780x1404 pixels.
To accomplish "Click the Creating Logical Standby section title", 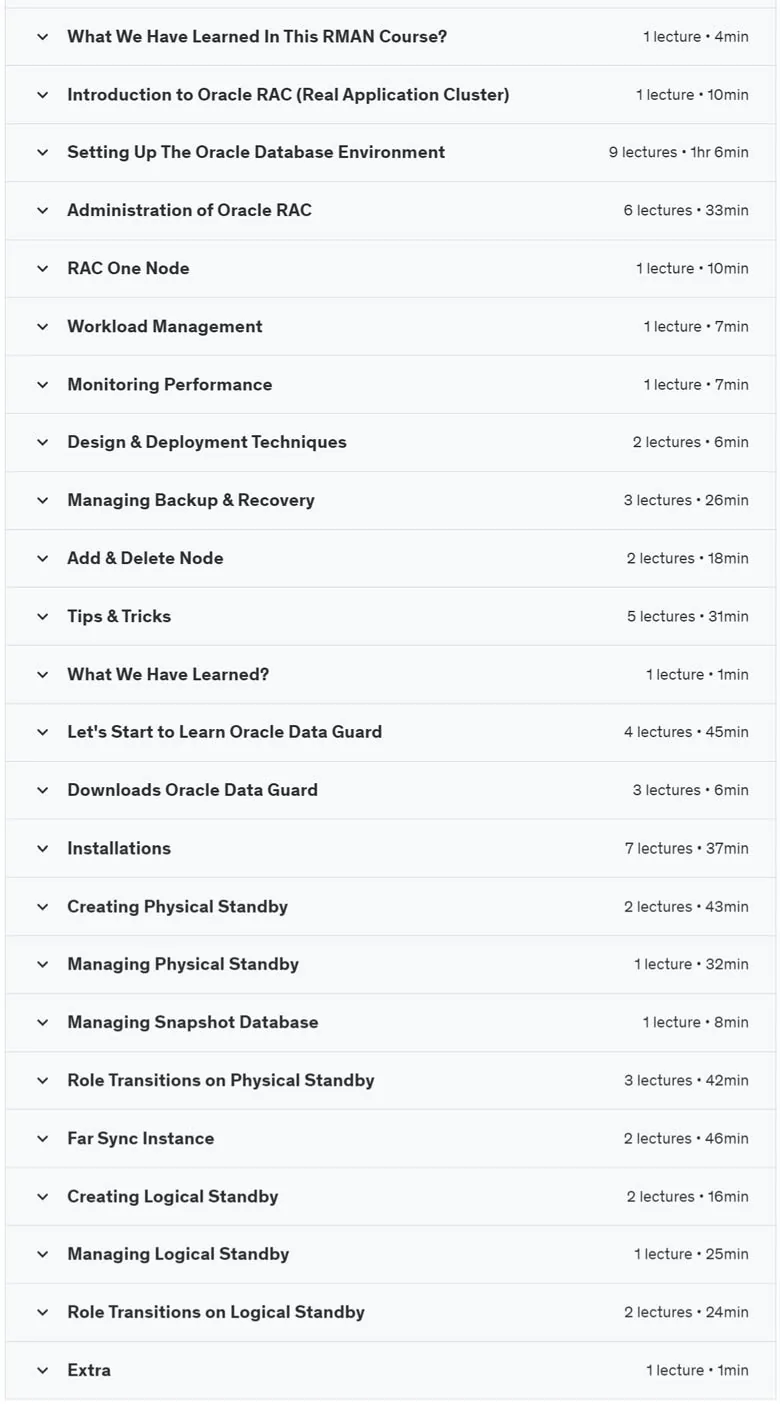I will click(173, 1196).
